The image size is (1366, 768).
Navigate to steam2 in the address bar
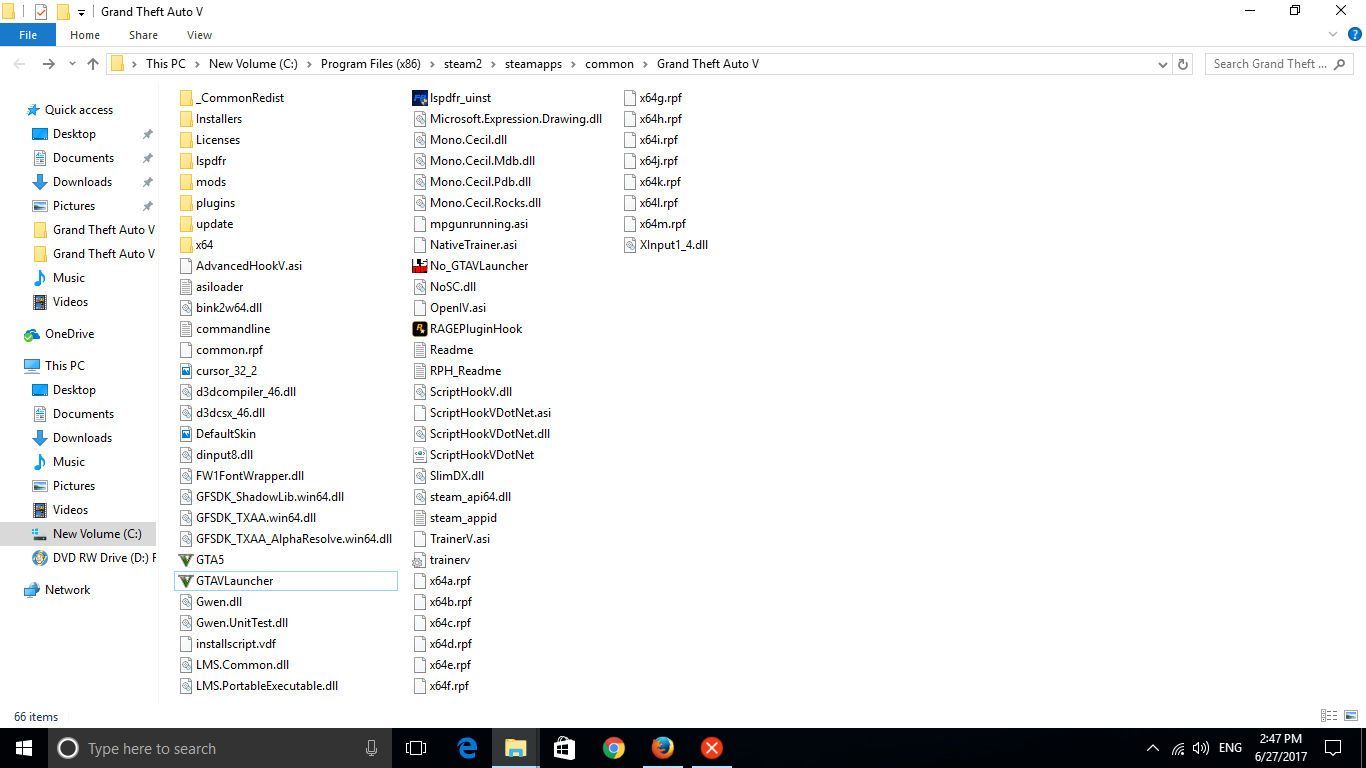(463, 64)
